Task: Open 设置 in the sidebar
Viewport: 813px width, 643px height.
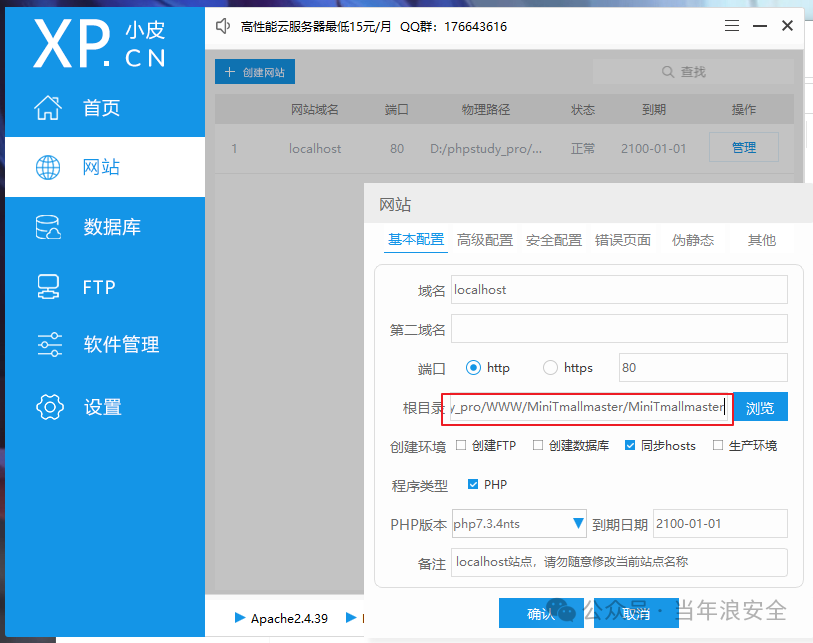Action: tap(103, 407)
